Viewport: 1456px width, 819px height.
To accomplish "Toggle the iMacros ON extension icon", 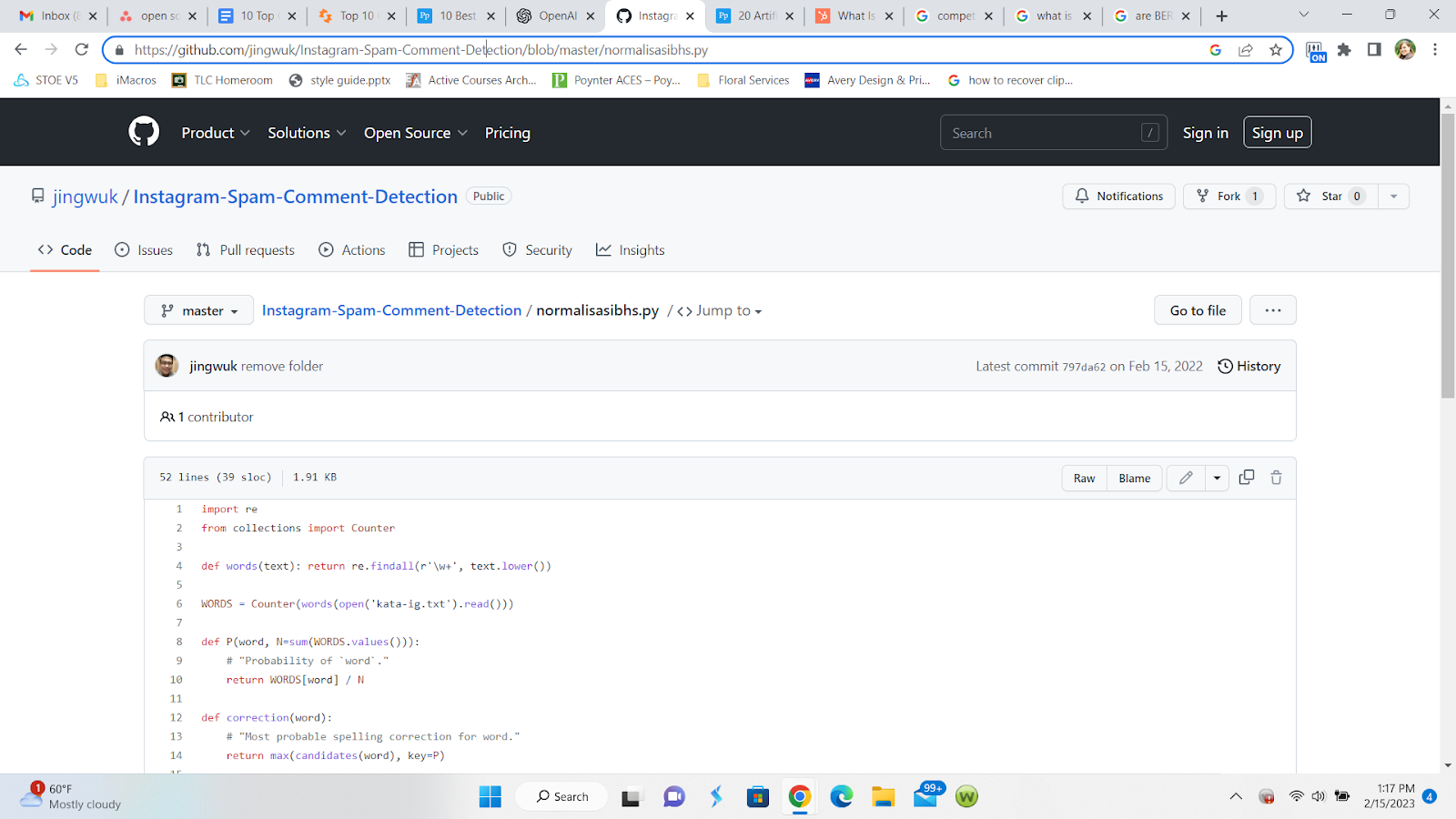I will (x=1316, y=50).
